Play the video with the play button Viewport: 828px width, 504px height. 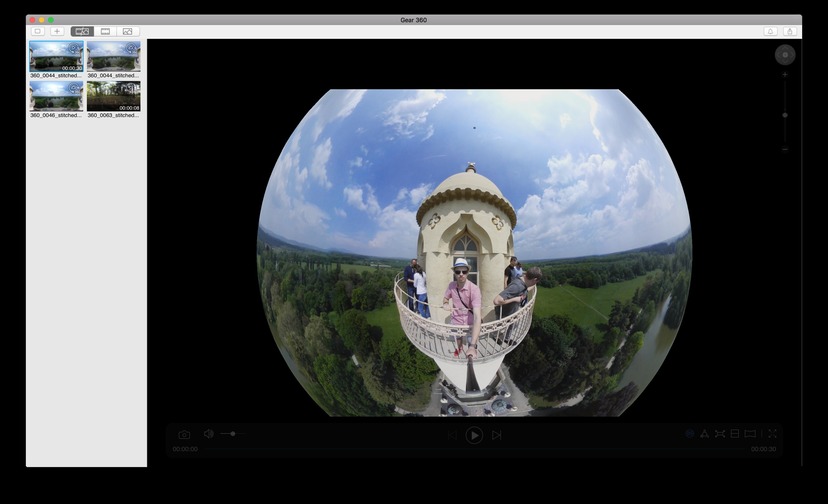point(474,435)
